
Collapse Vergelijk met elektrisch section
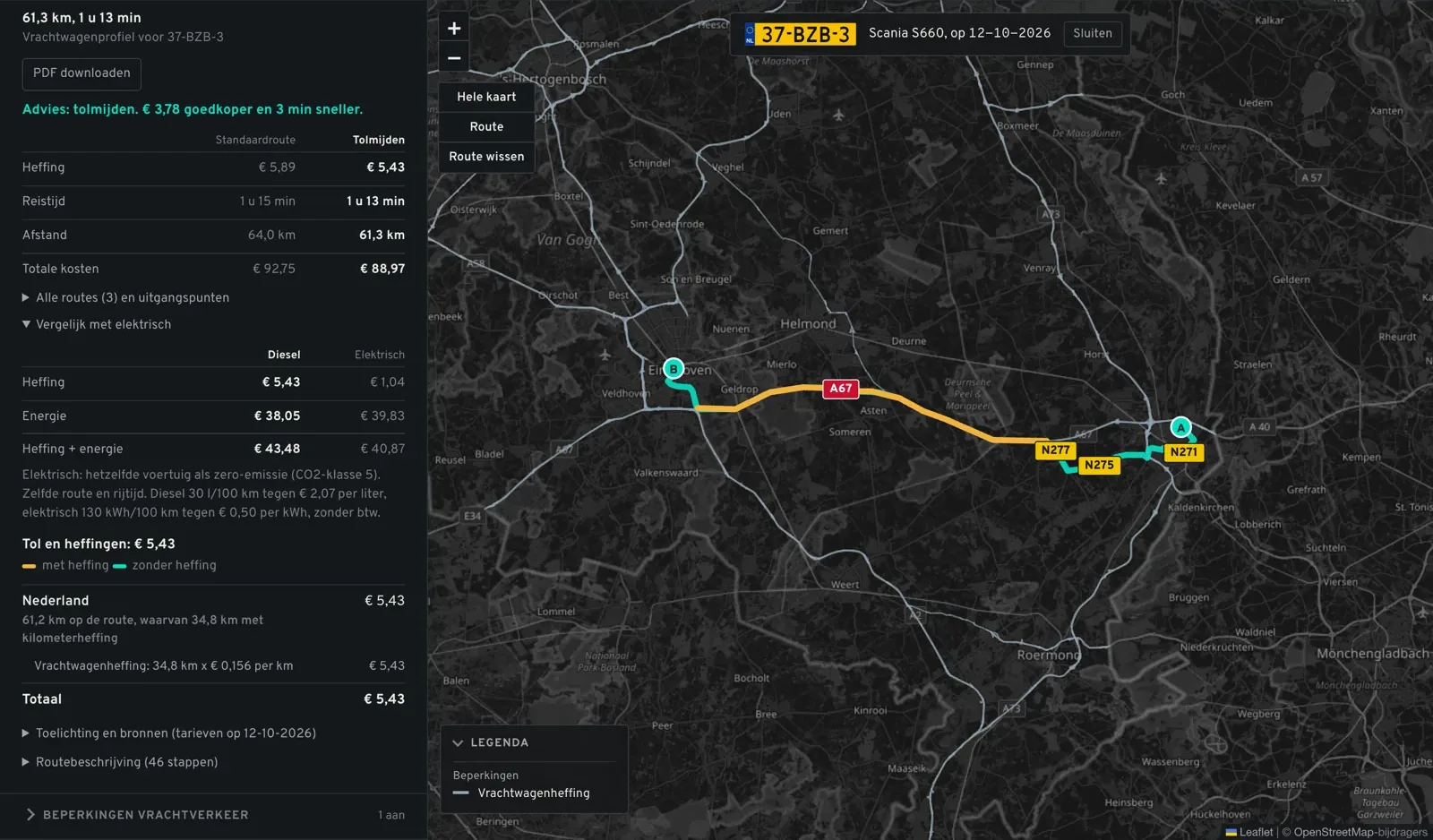97,324
